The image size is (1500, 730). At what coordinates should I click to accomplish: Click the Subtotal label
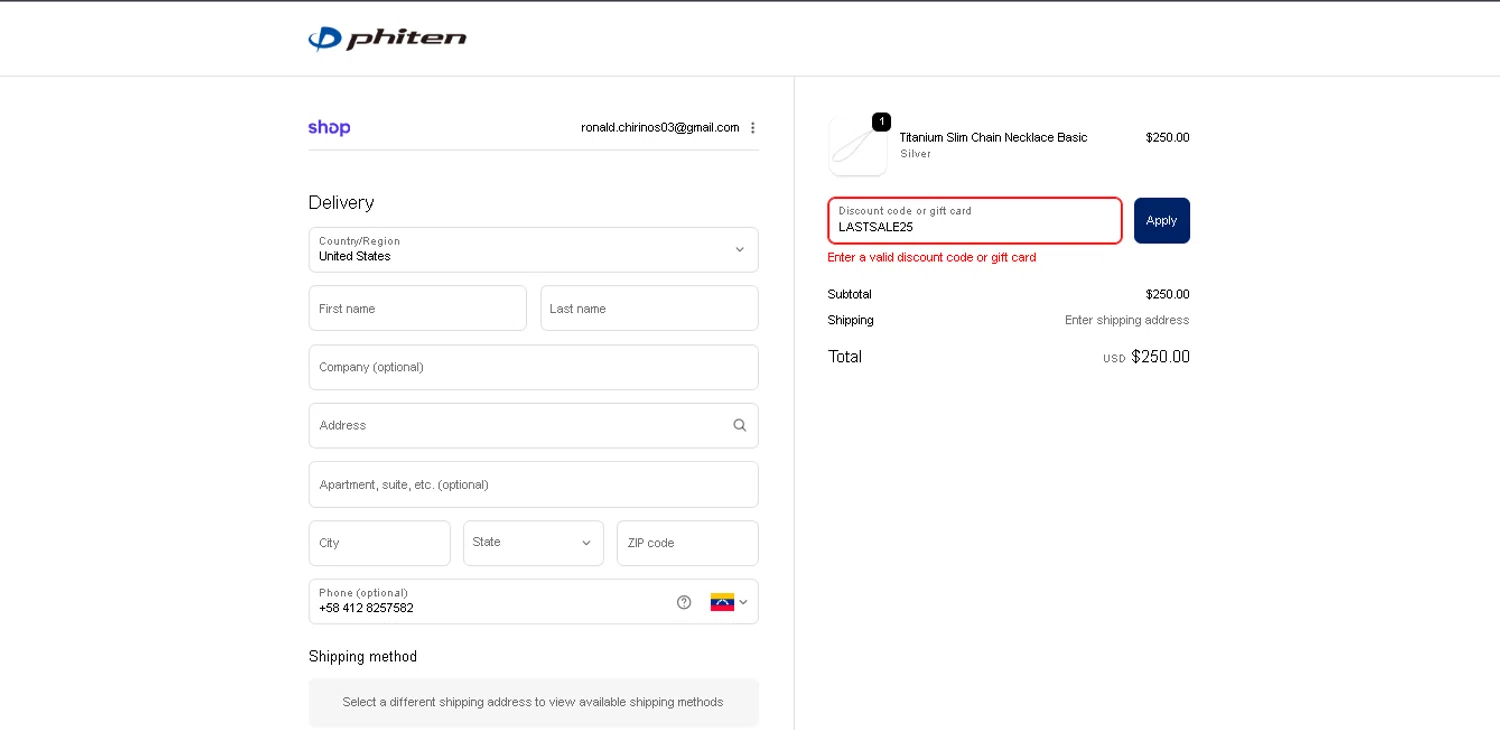tap(850, 294)
